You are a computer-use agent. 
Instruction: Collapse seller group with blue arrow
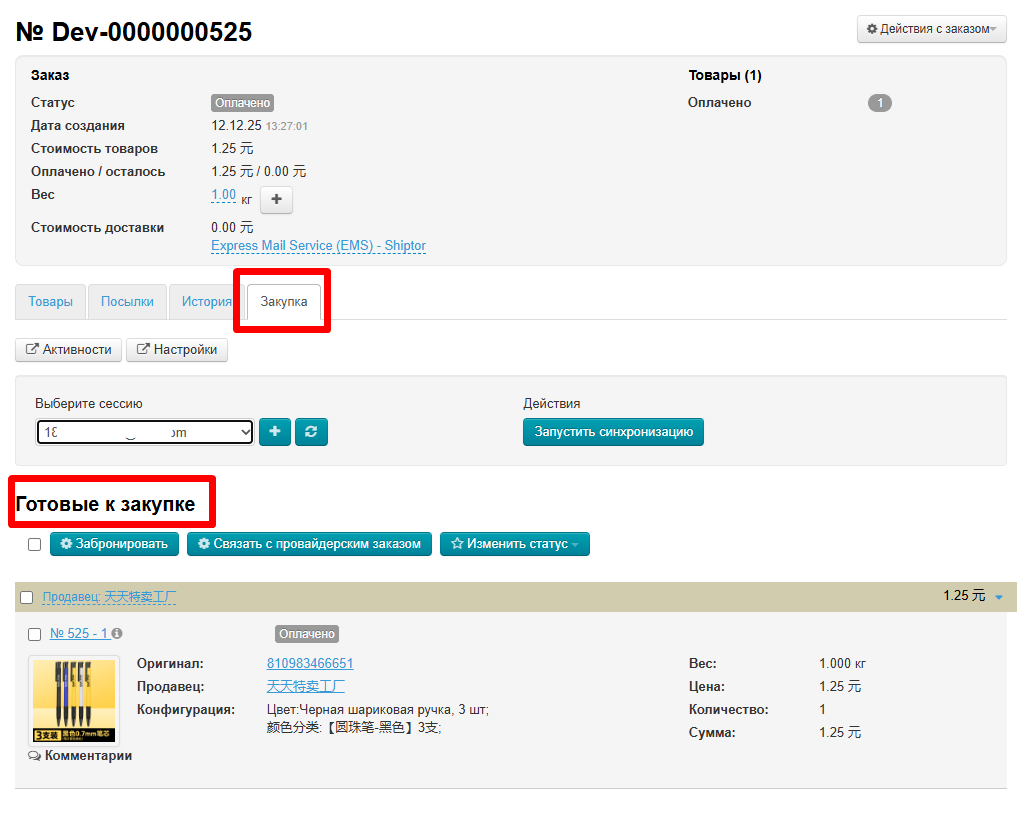tap(998, 597)
